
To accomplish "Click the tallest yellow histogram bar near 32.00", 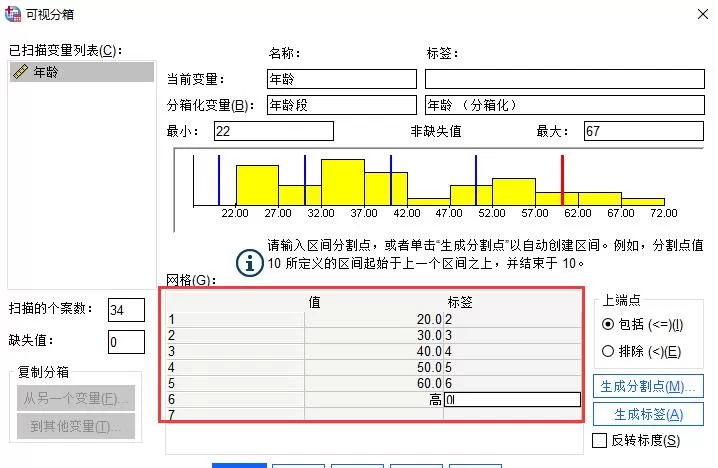I will [x=343, y=182].
